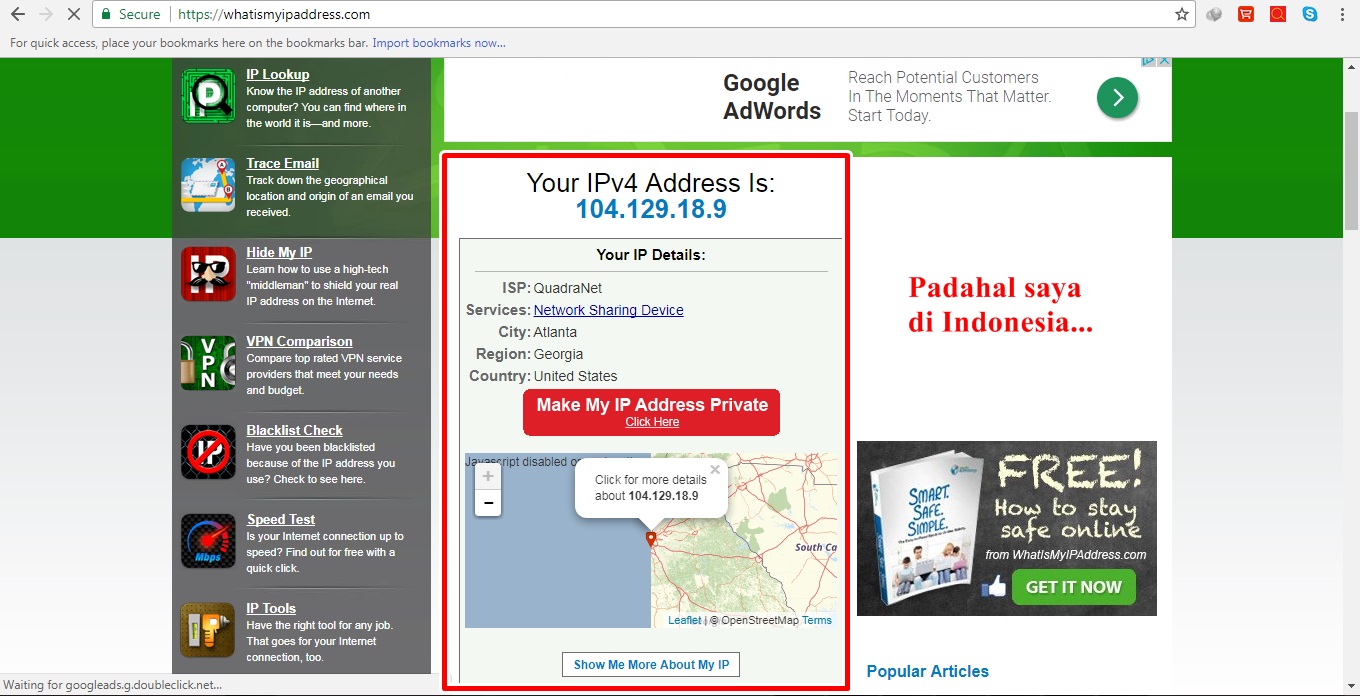Click the IP Tools drill icon
The width and height of the screenshot is (1360, 696).
coord(208,629)
